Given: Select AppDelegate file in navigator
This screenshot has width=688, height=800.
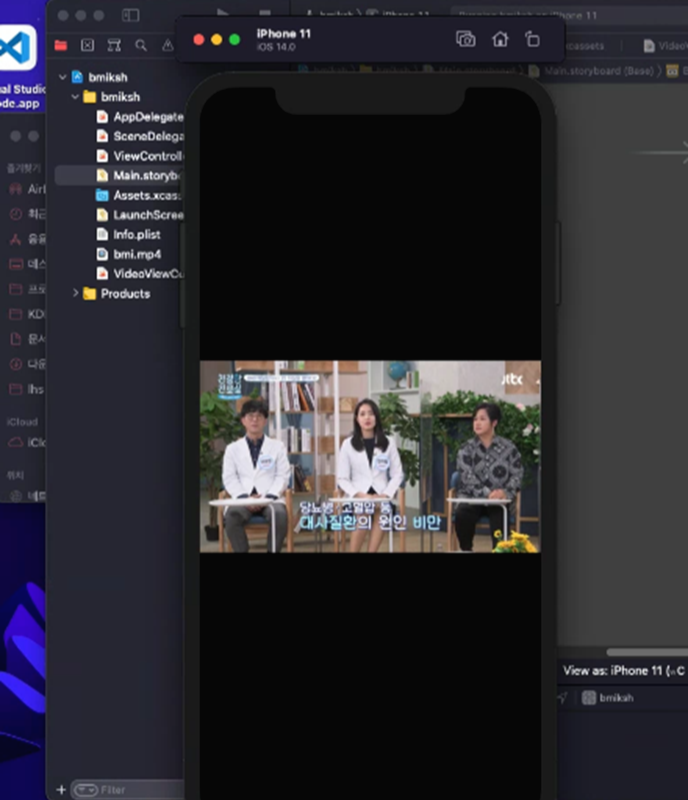Looking at the screenshot, I should coord(139,117).
